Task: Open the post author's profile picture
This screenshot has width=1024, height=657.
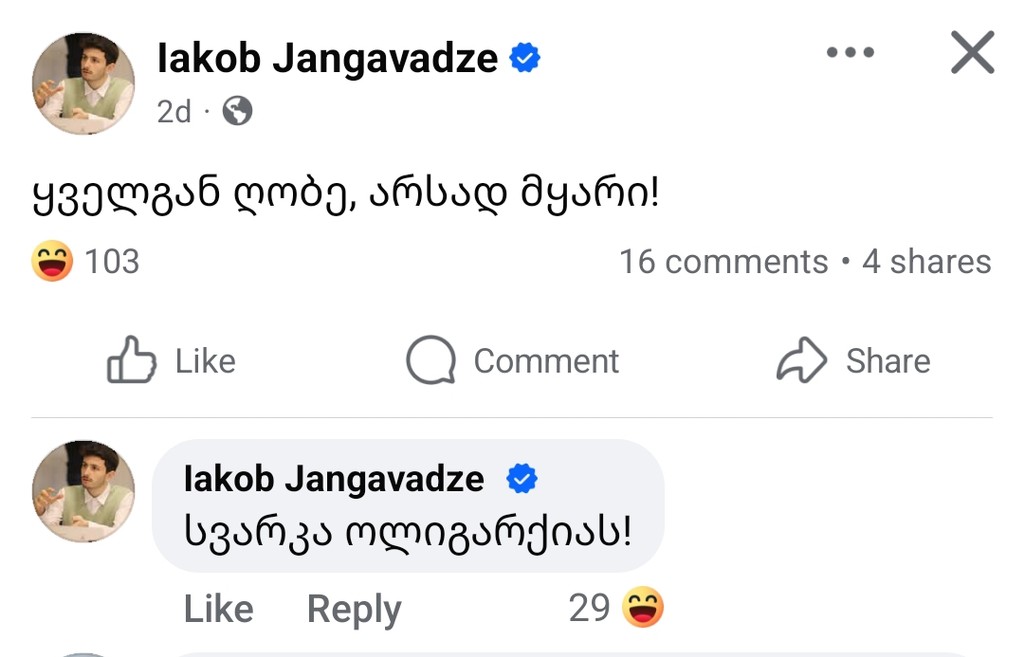Action: click(x=83, y=83)
